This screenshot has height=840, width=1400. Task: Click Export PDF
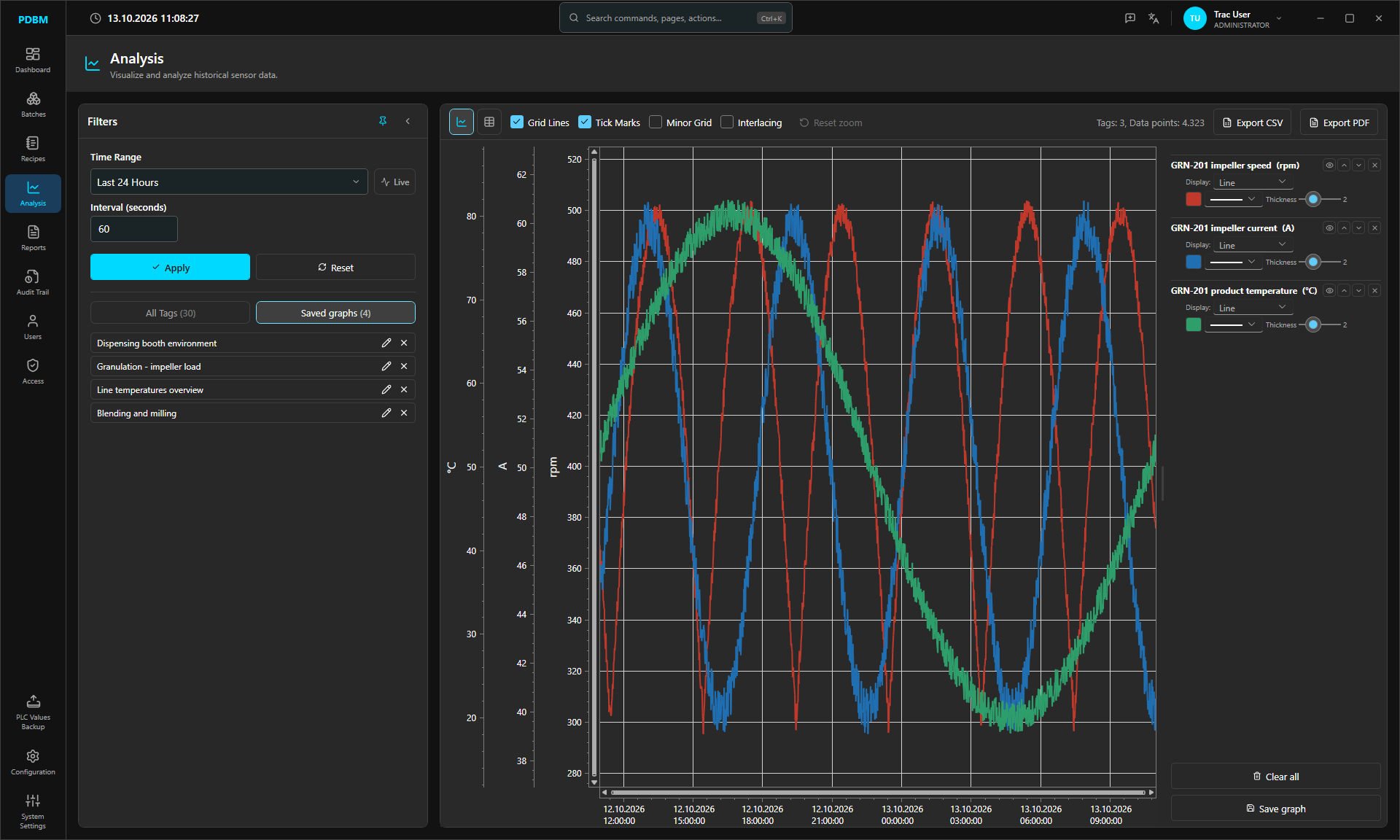pyautogui.click(x=1339, y=122)
